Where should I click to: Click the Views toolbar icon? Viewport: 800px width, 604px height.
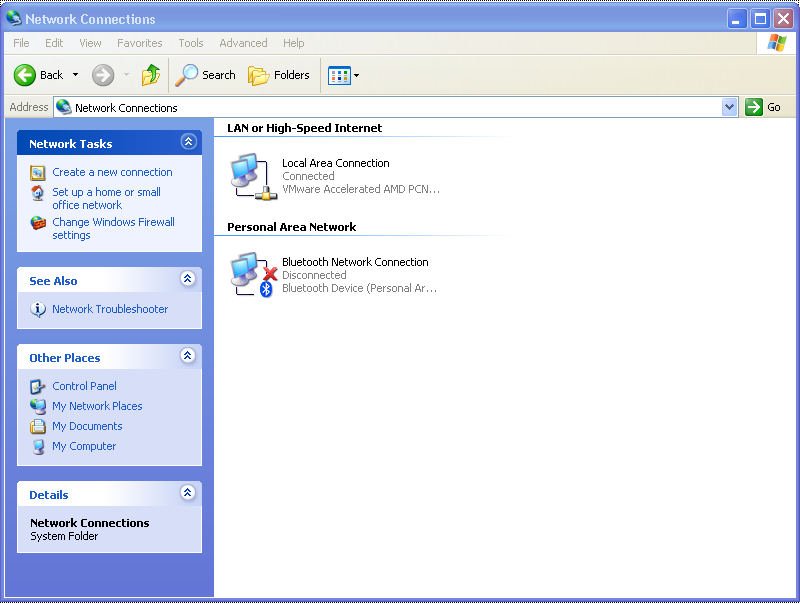339,75
